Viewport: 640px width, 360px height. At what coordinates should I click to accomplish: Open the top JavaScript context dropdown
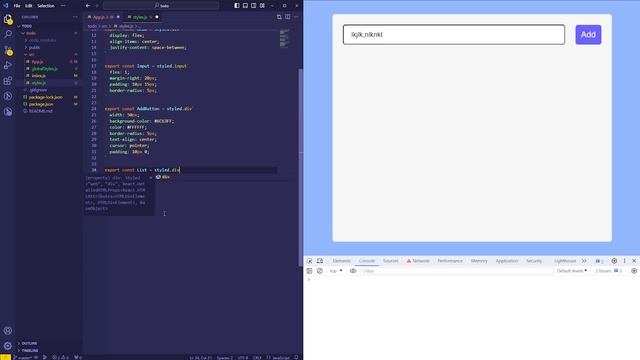(336, 271)
